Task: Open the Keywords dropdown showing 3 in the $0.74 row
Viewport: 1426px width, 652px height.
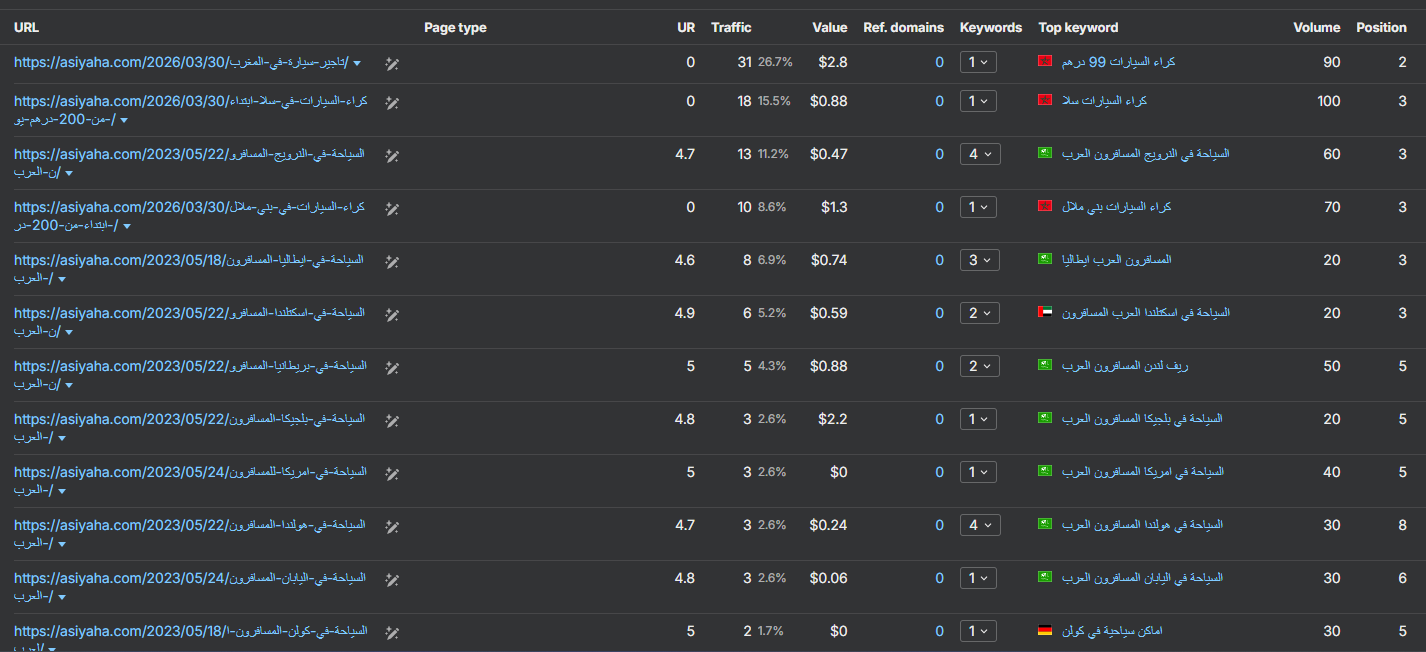Action: point(979,260)
